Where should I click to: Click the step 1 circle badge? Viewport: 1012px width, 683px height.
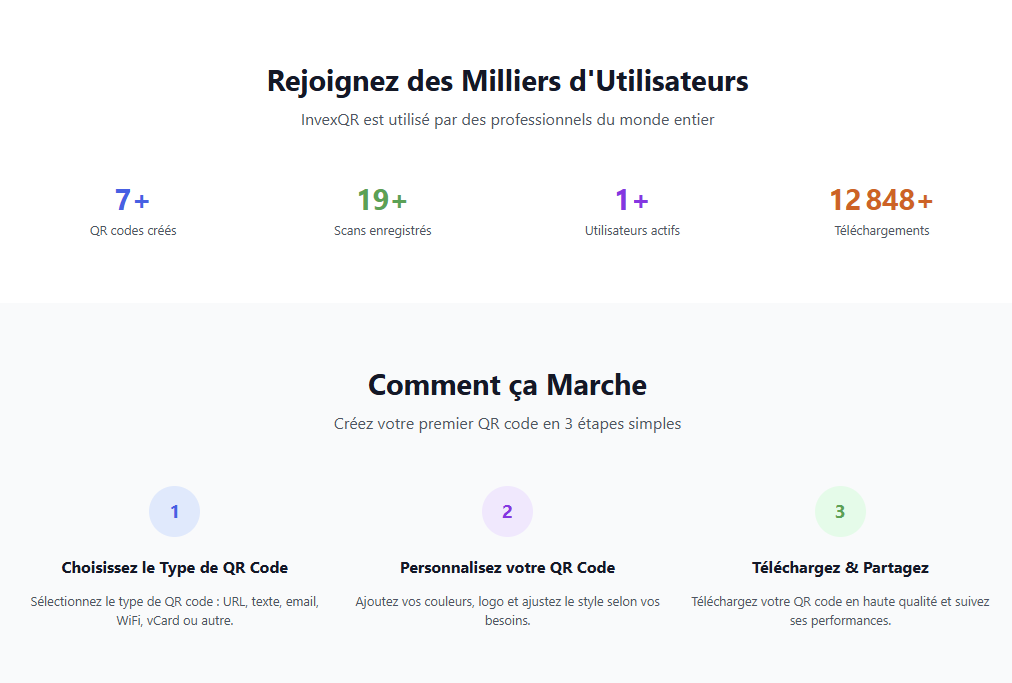tap(174, 512)
